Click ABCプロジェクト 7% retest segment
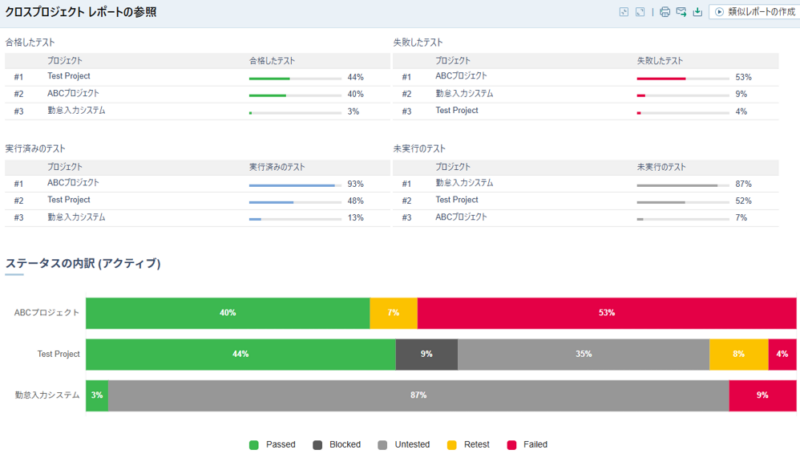Screen dimensions: 800x458 [x=393, y=313]
